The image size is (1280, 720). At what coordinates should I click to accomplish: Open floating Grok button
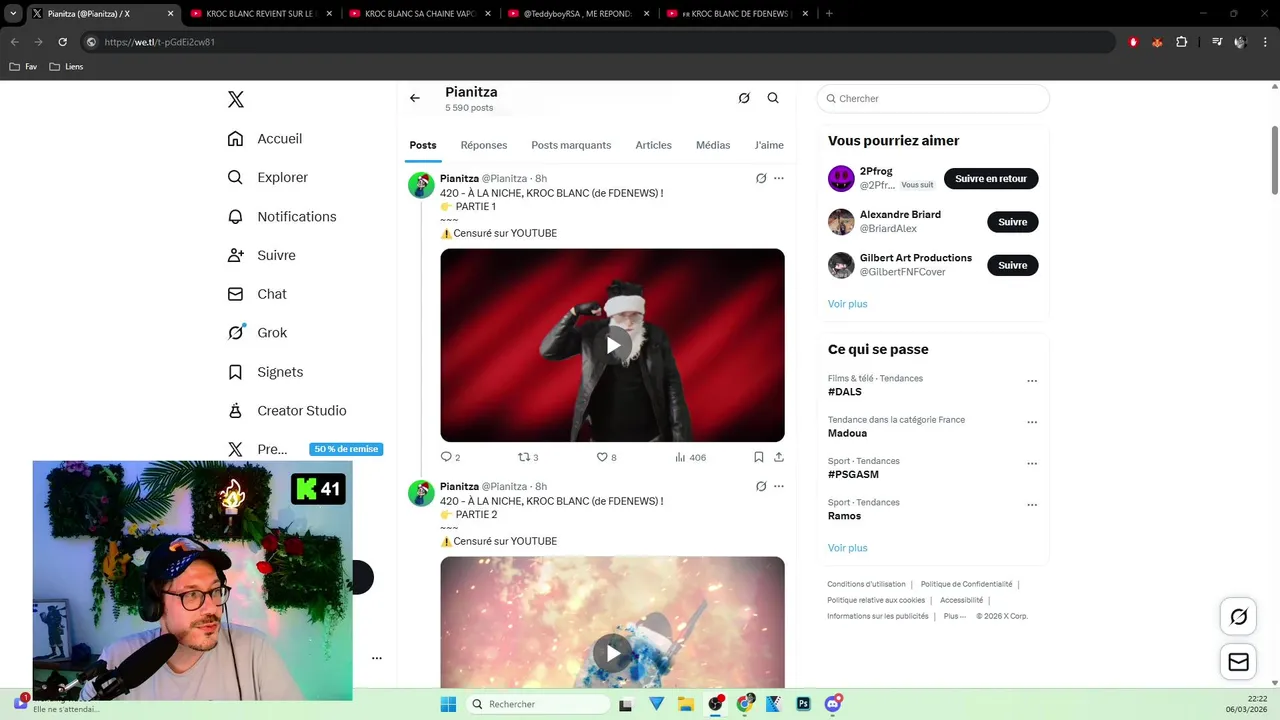pos(1239,617)
